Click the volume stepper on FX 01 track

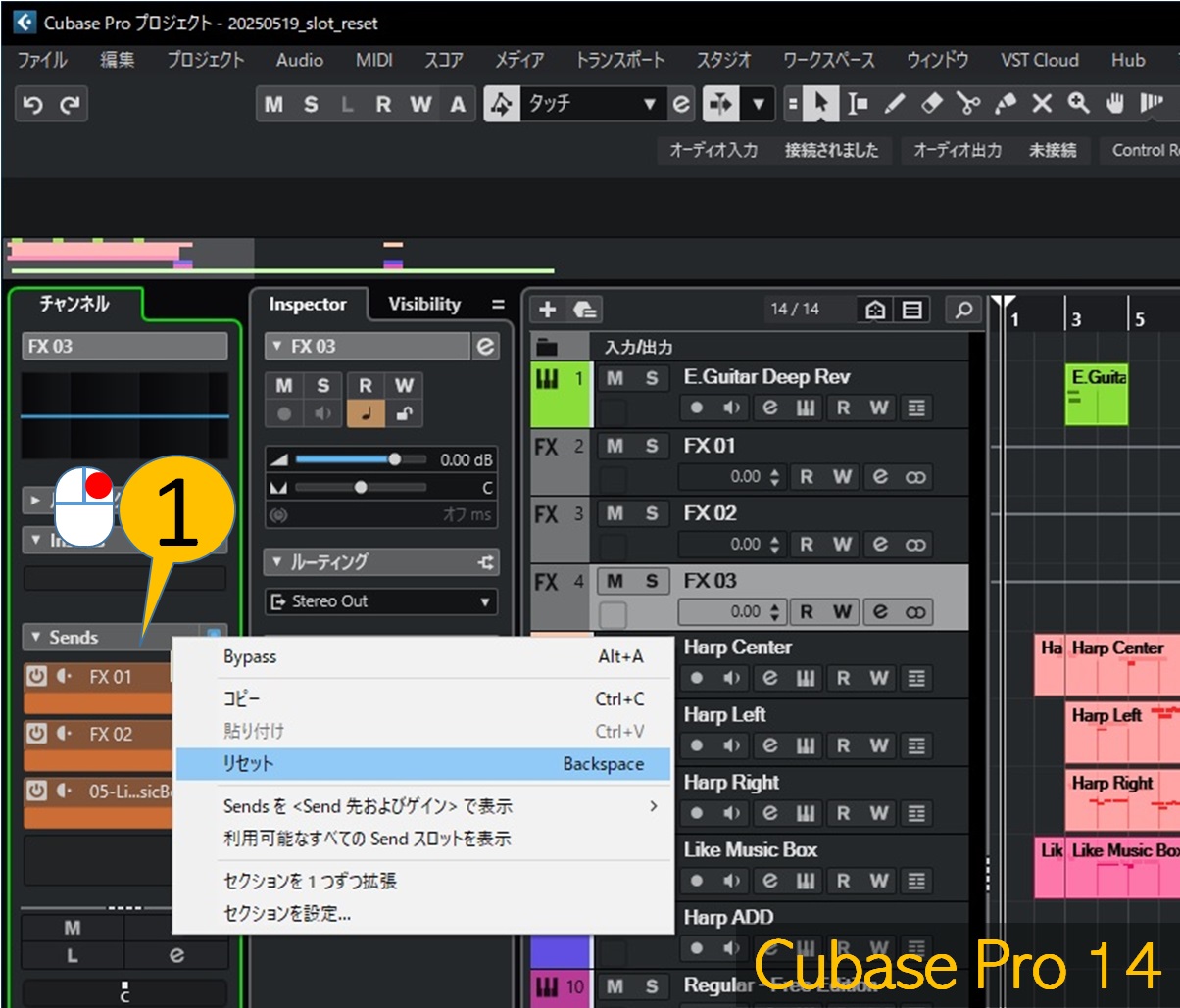(x=775, y=477)
